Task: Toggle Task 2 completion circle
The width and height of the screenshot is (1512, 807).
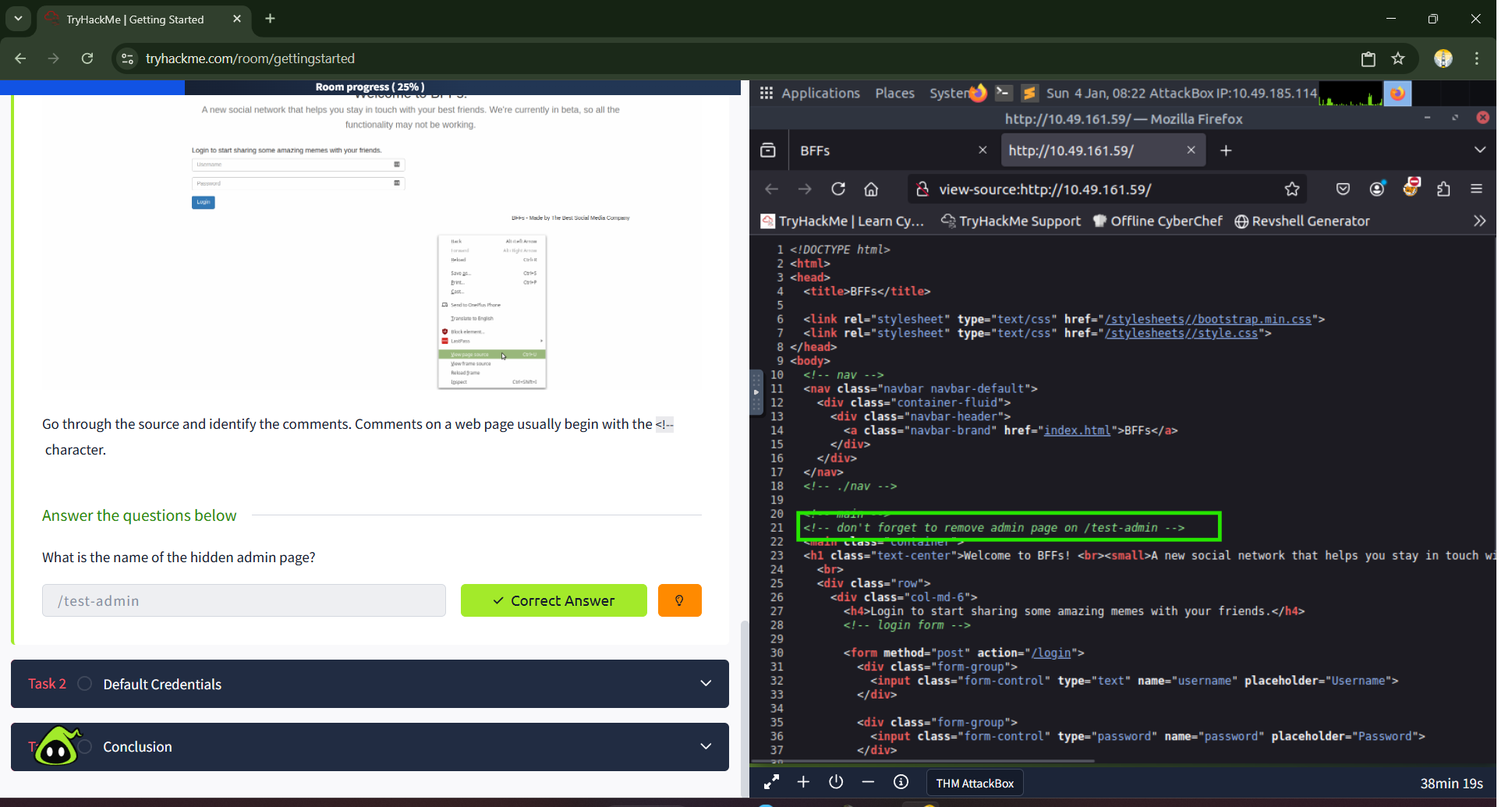Action: point(85,684)
